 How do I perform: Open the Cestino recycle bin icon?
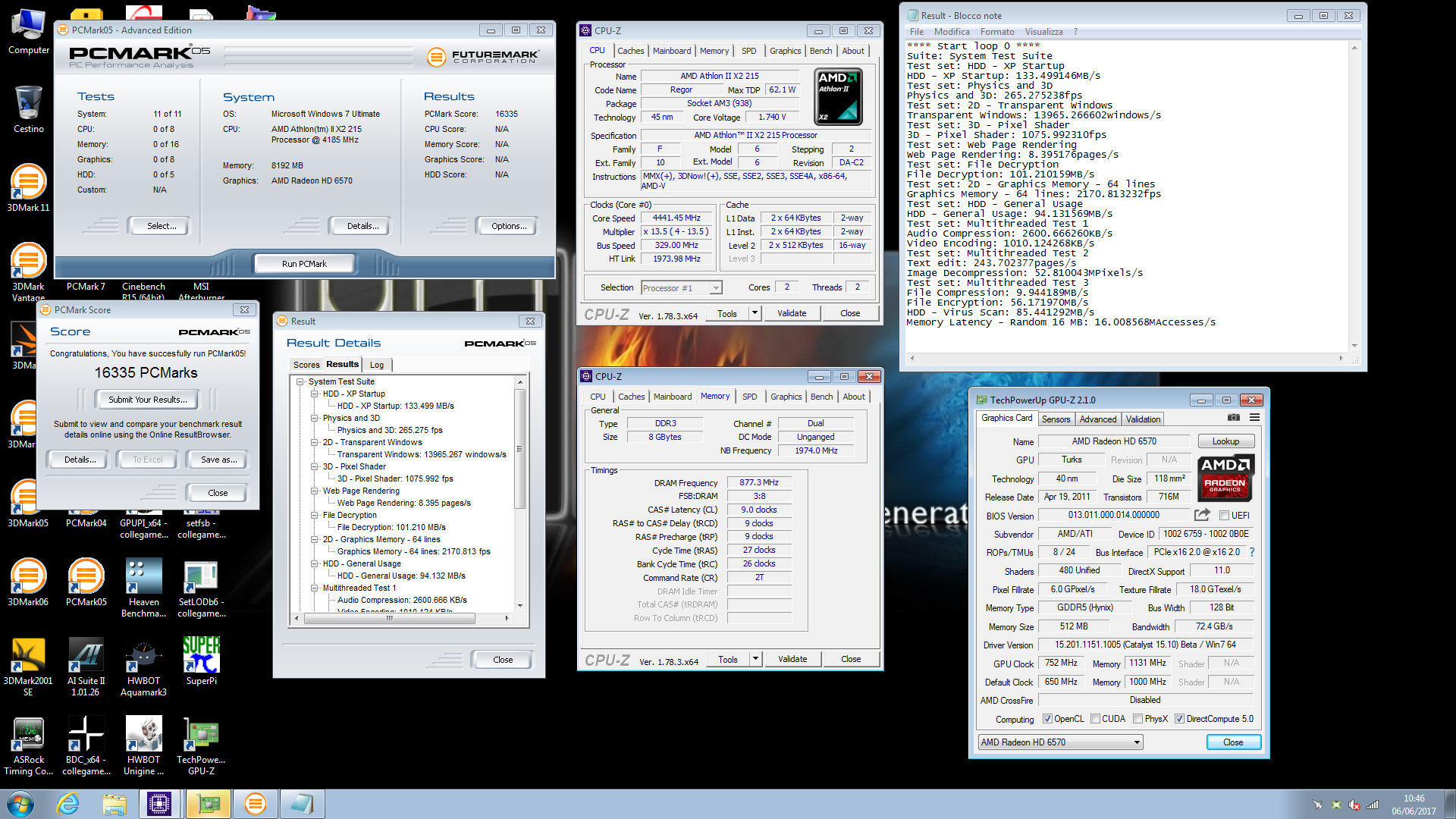pyautogui.click(x=29, y=110)
